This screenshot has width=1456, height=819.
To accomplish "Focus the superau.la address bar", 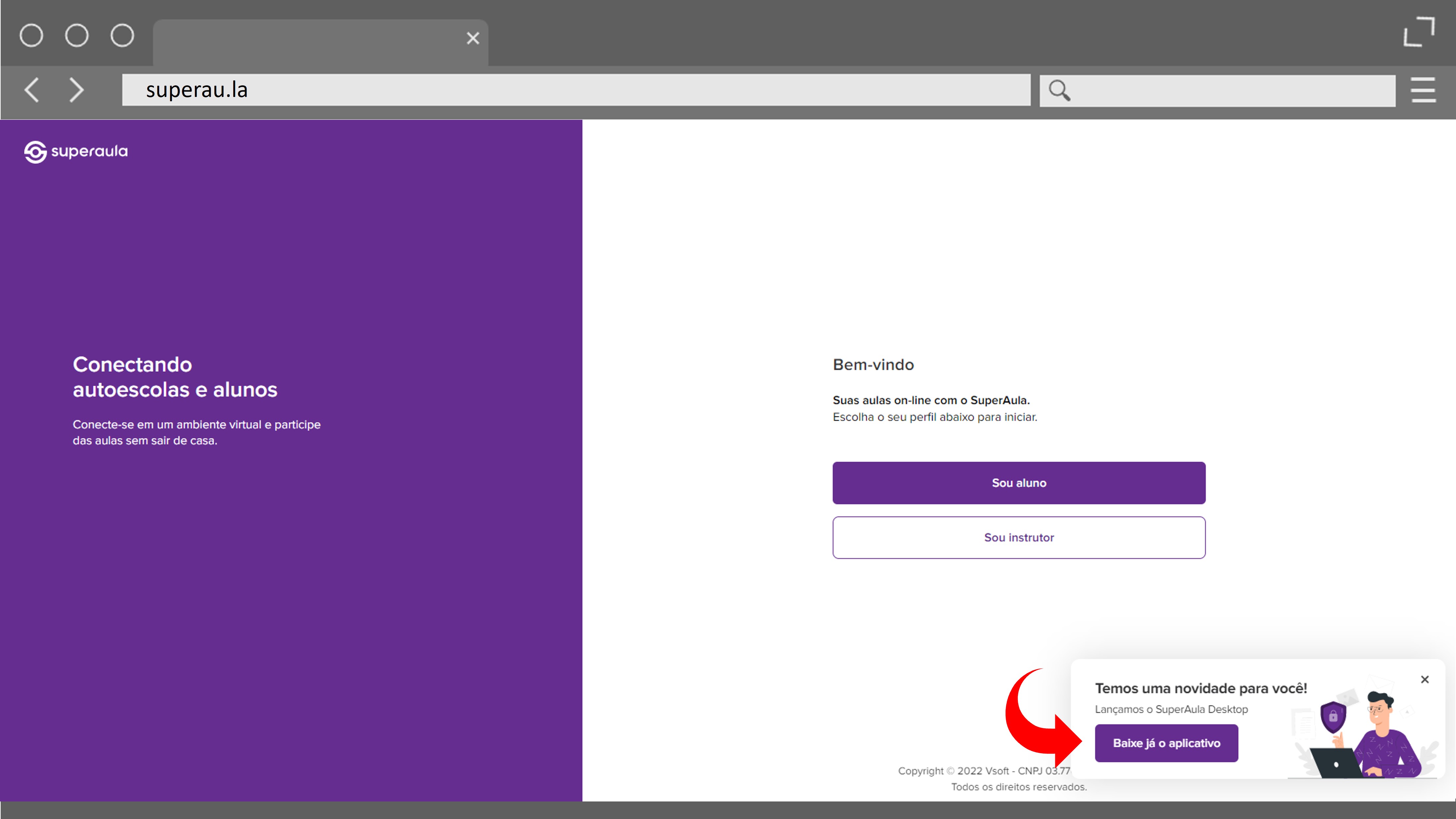I will tap(575, 90).
